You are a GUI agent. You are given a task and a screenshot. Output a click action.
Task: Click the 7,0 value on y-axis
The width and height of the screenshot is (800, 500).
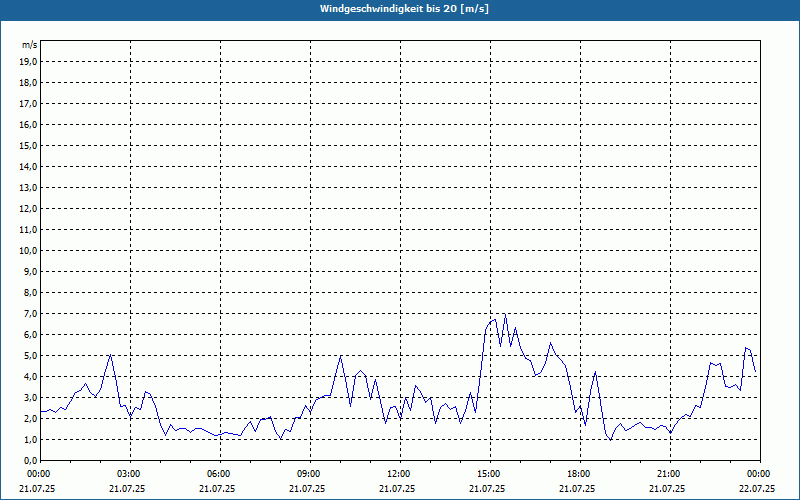(x=30, y=313)
